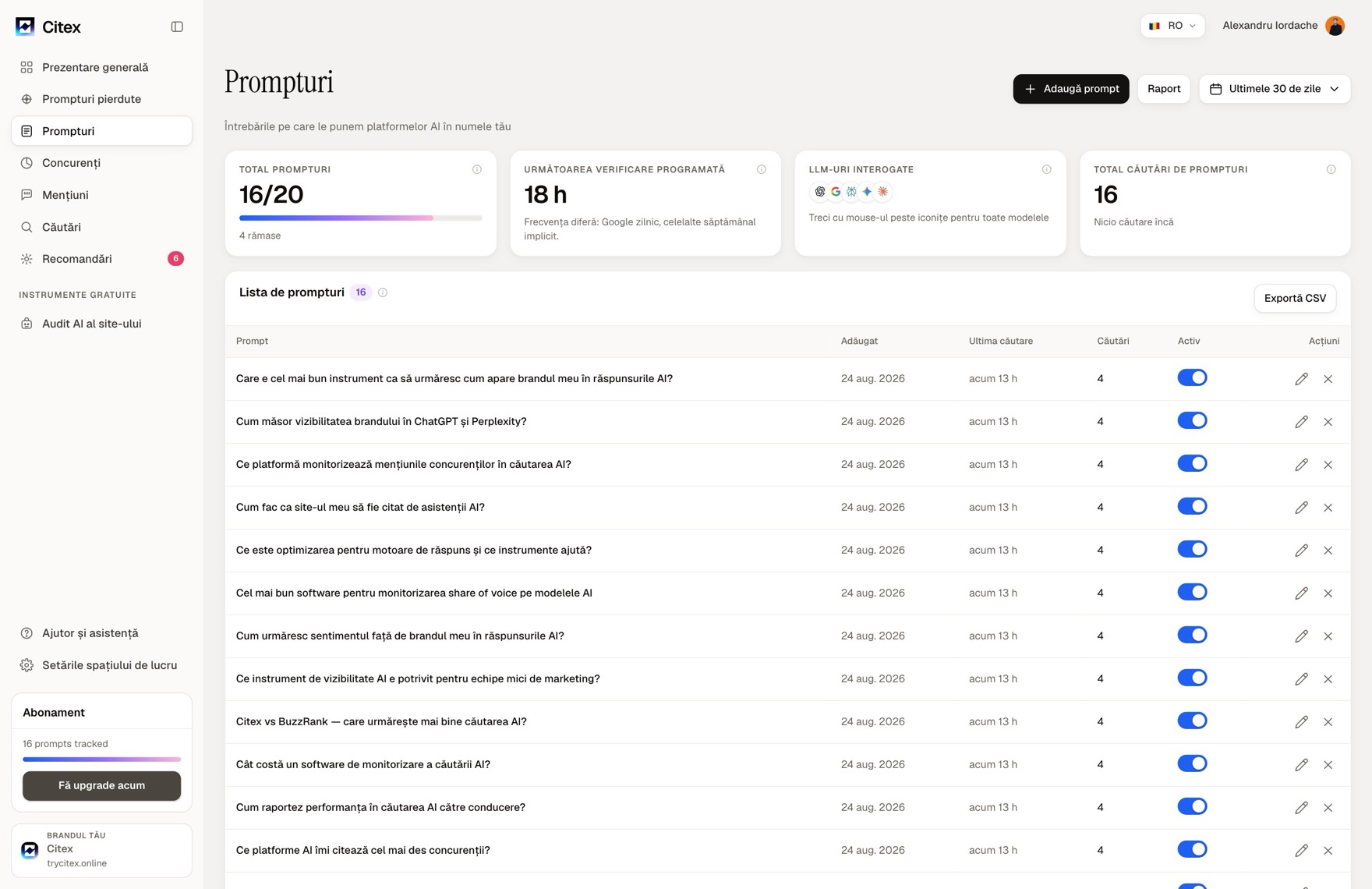Viewport: 1372px width, 889px height.
Task: Open the 'Ultimele 30 de zile' date range dropdown
Action: point(1275,89)
